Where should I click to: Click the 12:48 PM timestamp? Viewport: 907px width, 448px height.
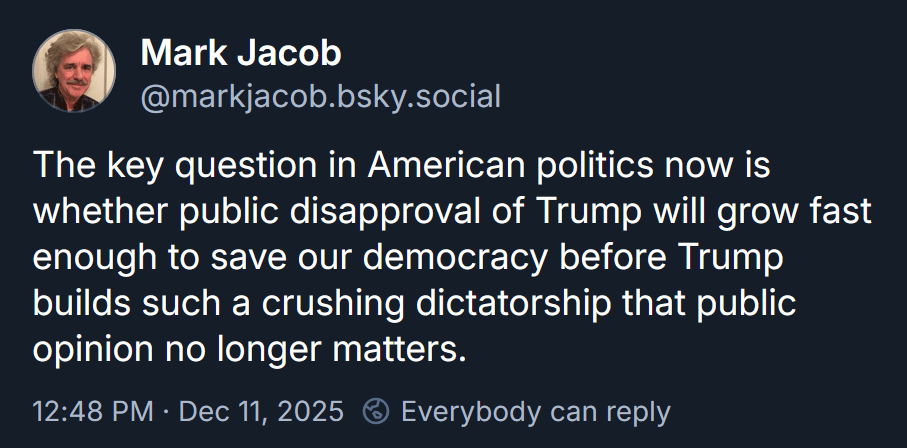click(93, 411)
